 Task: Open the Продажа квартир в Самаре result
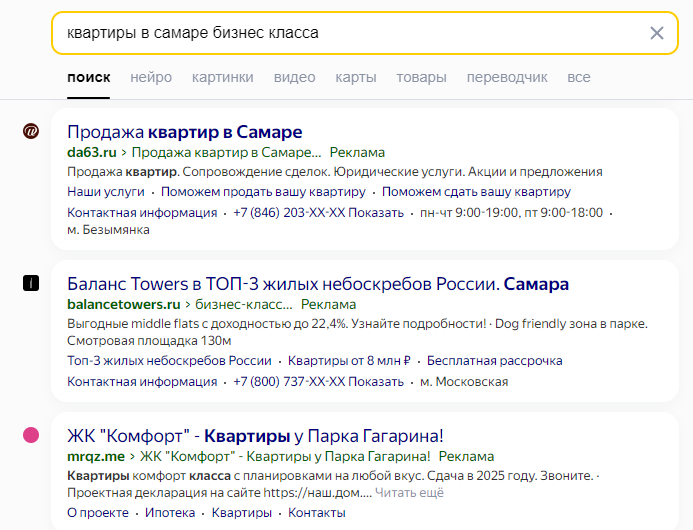185,132
